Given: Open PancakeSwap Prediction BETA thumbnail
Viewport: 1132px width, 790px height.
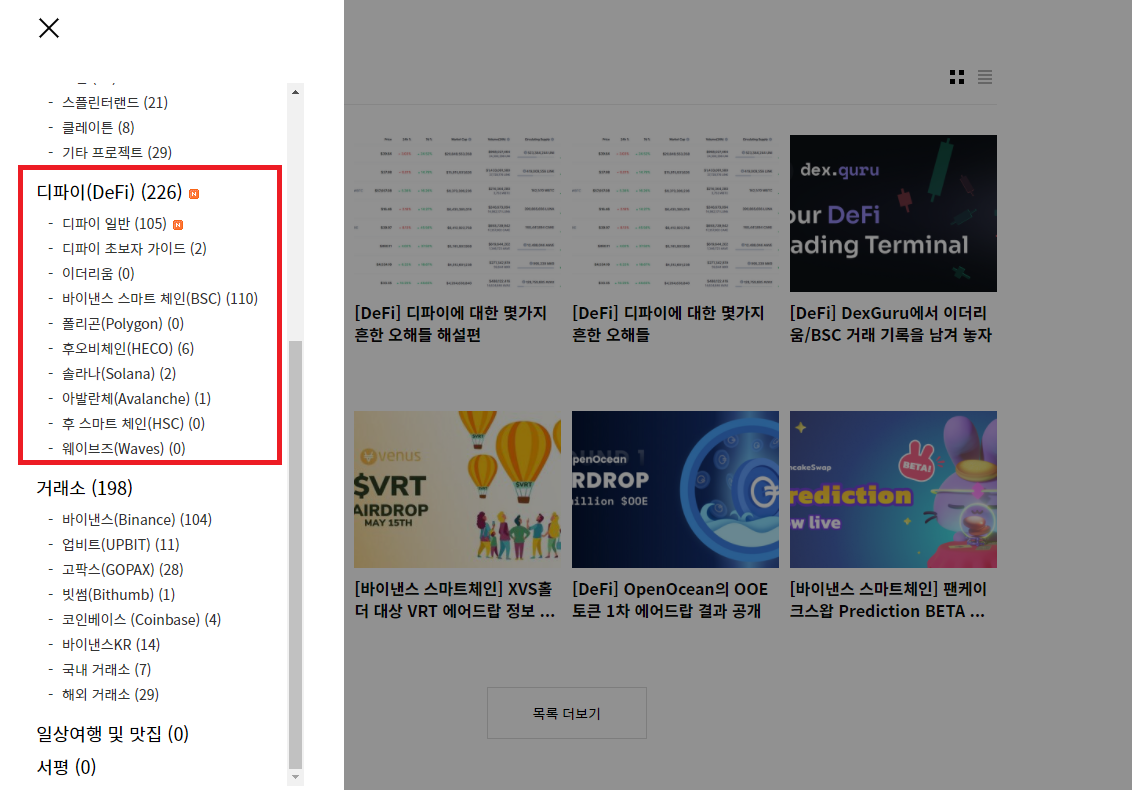Looking at the screenshot, I should coord(893,490).
